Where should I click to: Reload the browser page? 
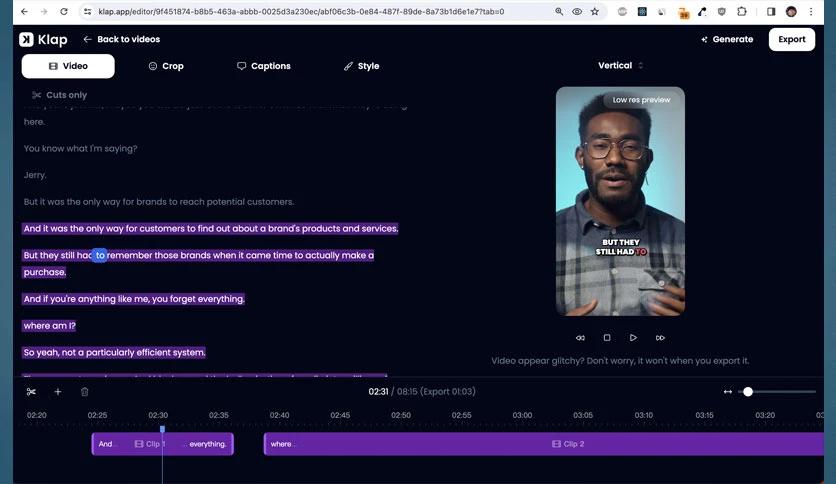point(63,11)
